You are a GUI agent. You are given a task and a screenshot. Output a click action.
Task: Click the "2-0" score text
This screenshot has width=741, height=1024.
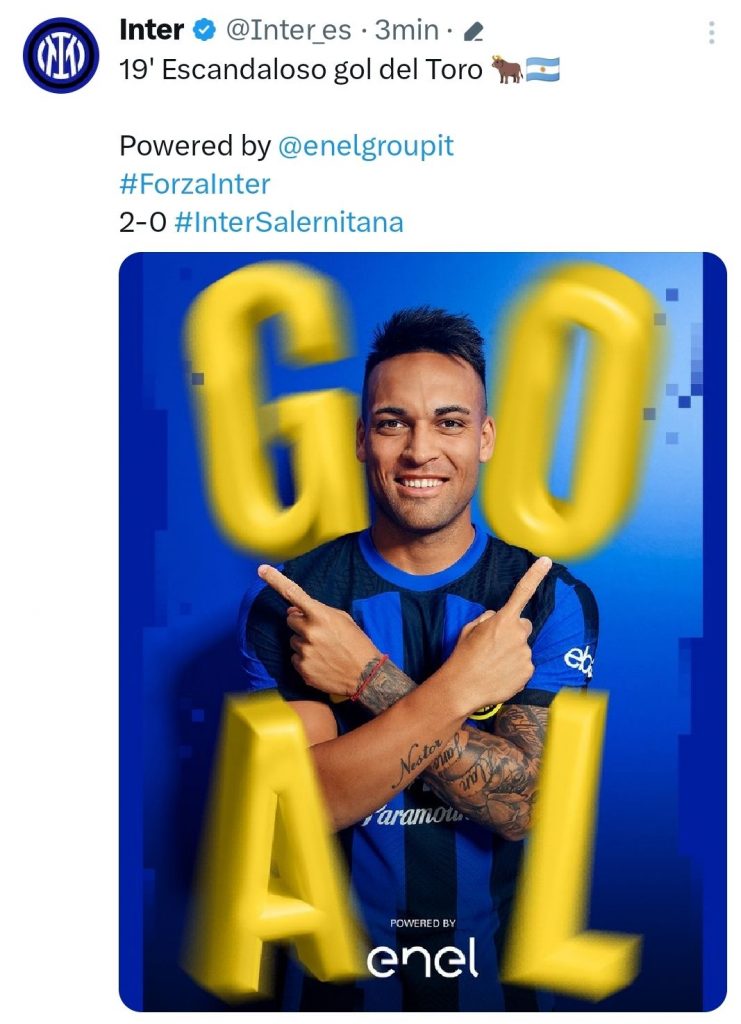[x=142, y=222]
